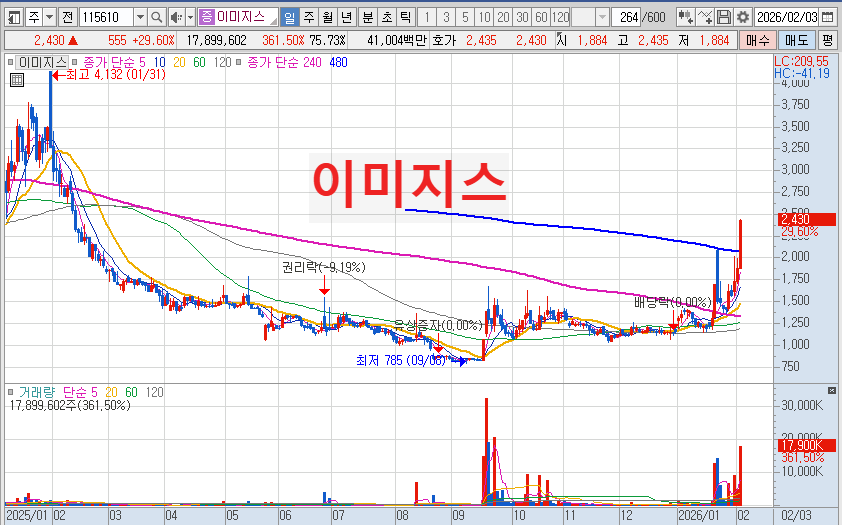Click the red 17,900K volume tag
Screen dimensions: 842x525
(x=807, y=445)
